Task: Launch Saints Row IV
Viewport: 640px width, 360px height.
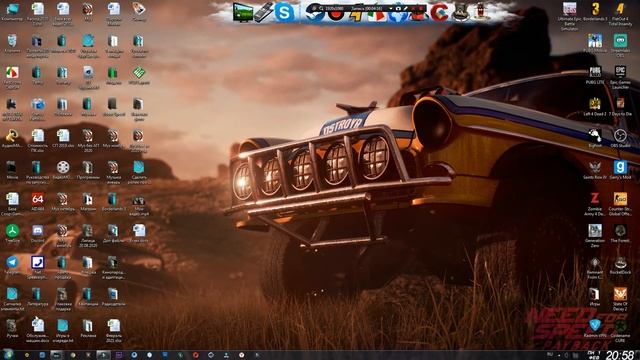Action: [595, 170]
